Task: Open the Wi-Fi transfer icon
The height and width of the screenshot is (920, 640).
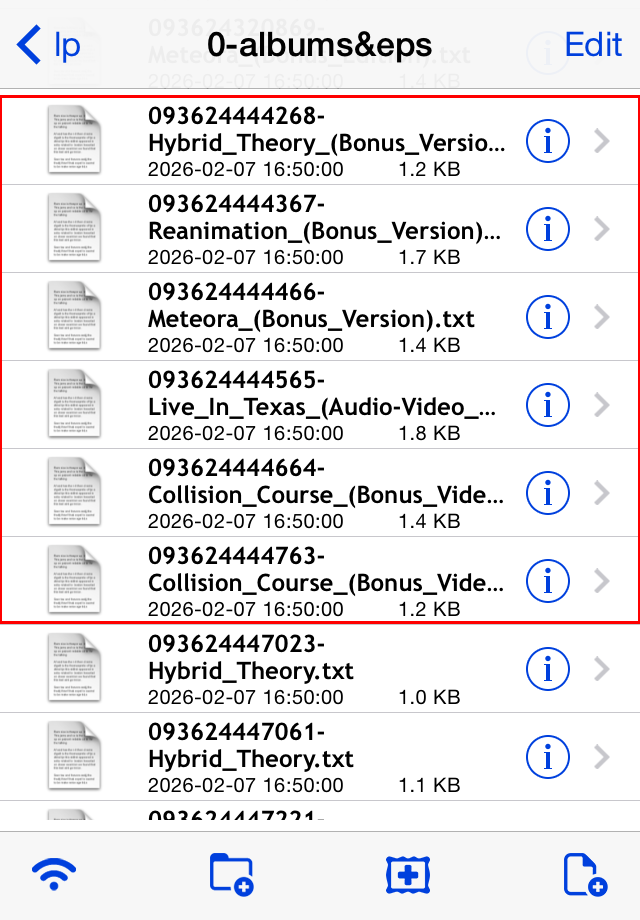Action: coord(54,874)
